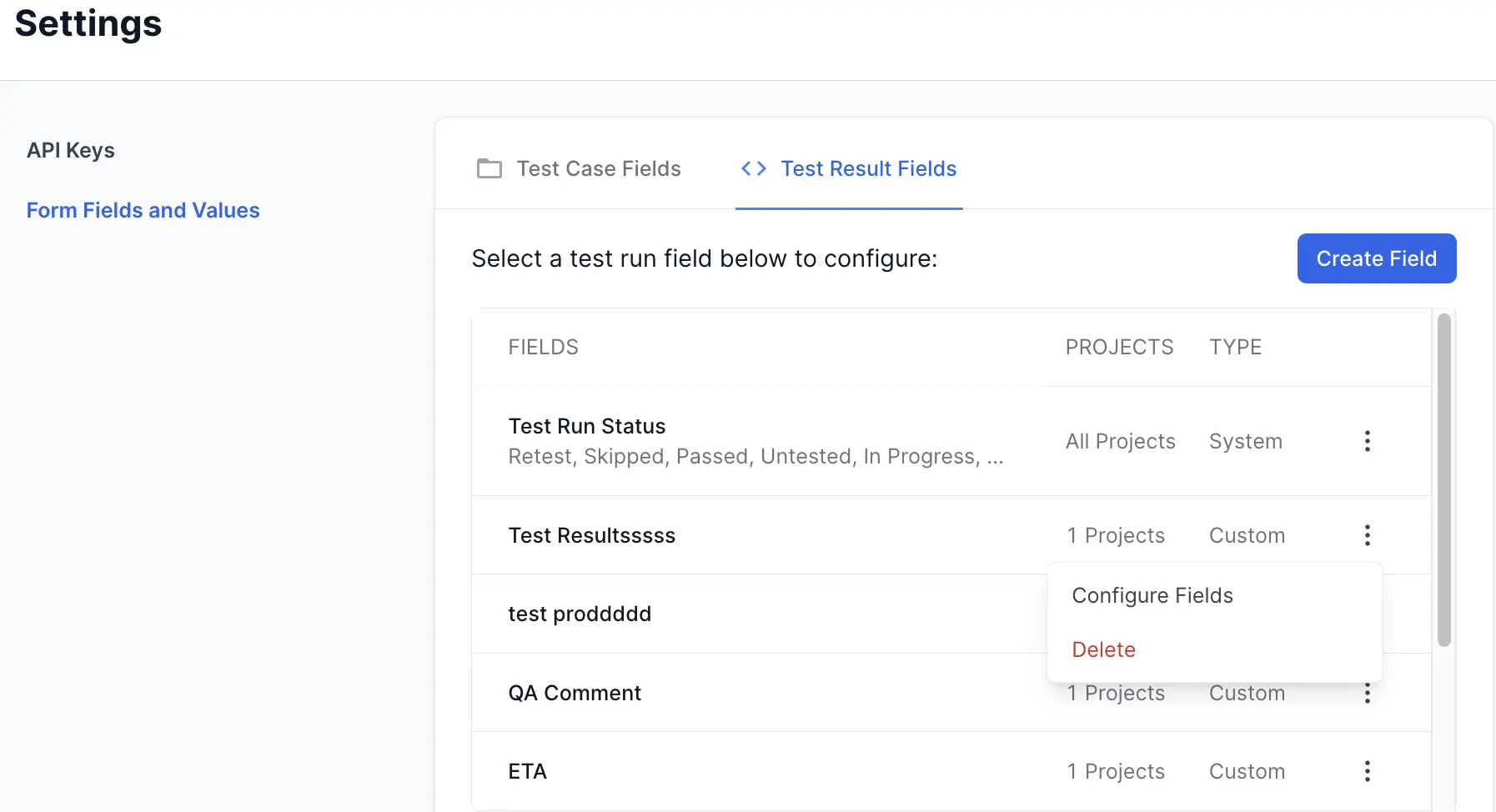Choose Delete from the context menu
Image resolution: width=1496 pixels, height=812 pixels.
pyautogui.click(x=1104, y=649)
